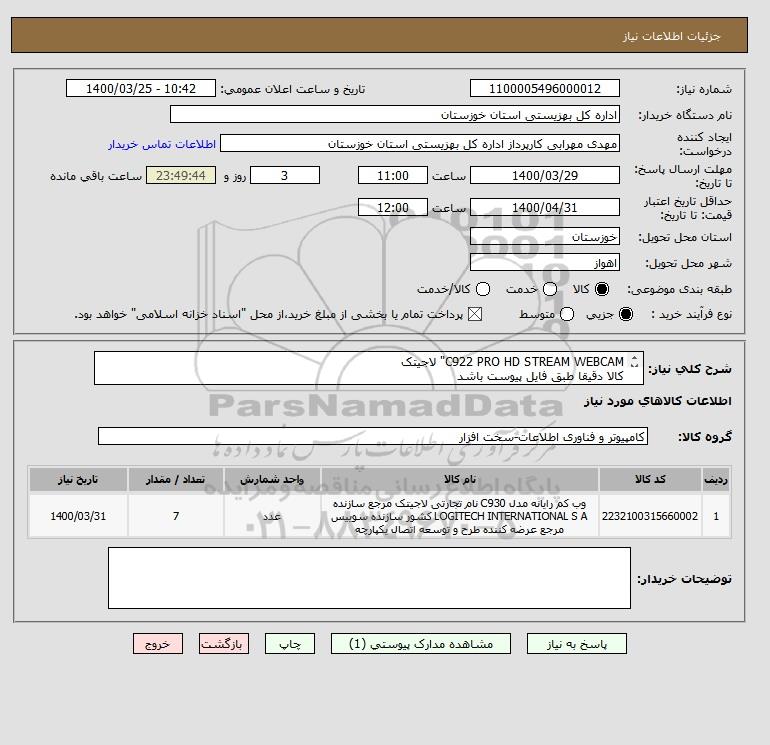Click the quantity cell showing 7
Image resolution: width=770 pixels, height=745 pixels.
[176, 516]
